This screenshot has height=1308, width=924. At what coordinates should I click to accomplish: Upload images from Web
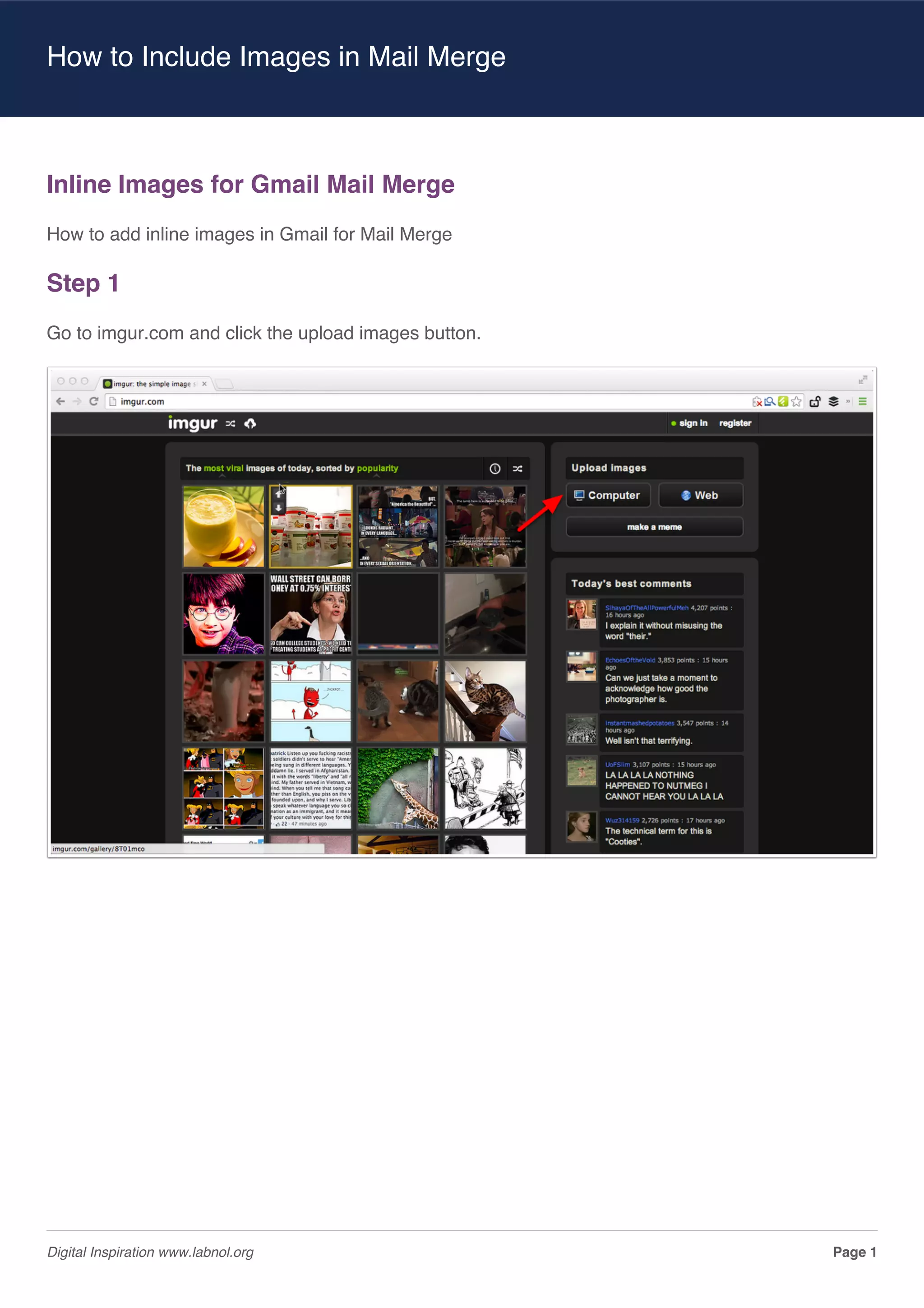coord(700,495)
